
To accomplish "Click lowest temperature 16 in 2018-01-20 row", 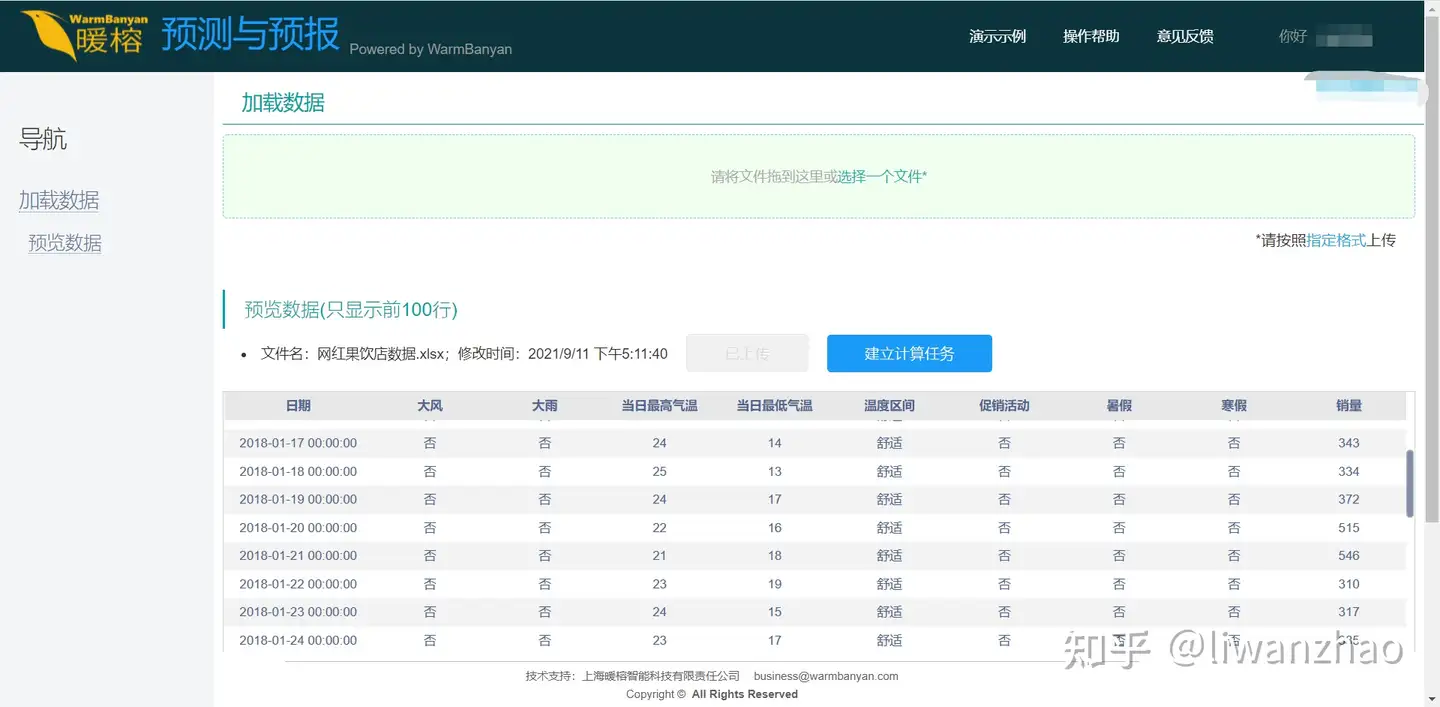I will pos(775,528).
